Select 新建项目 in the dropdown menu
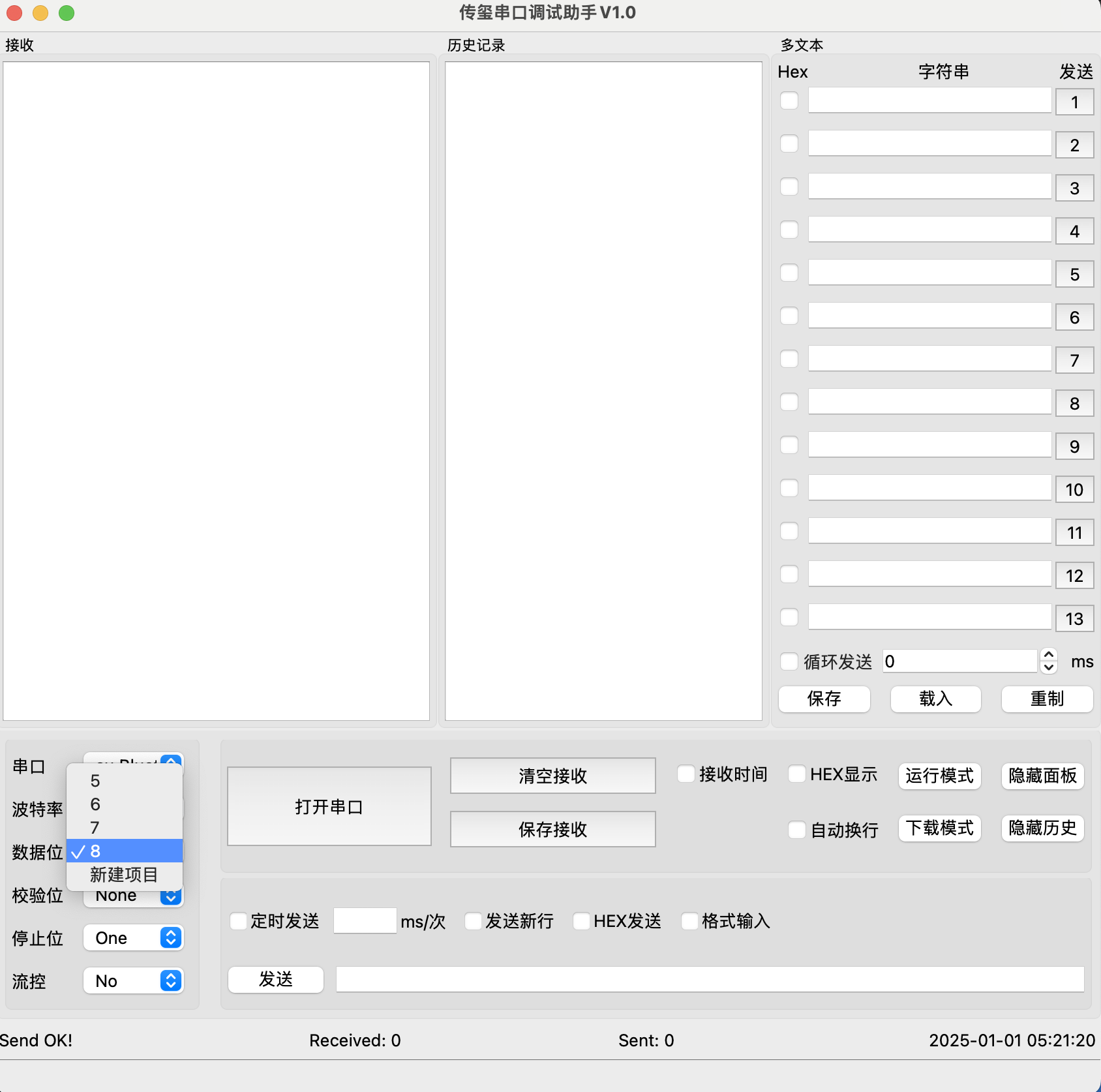The image size is (1101, 1092). pos(124,875)
